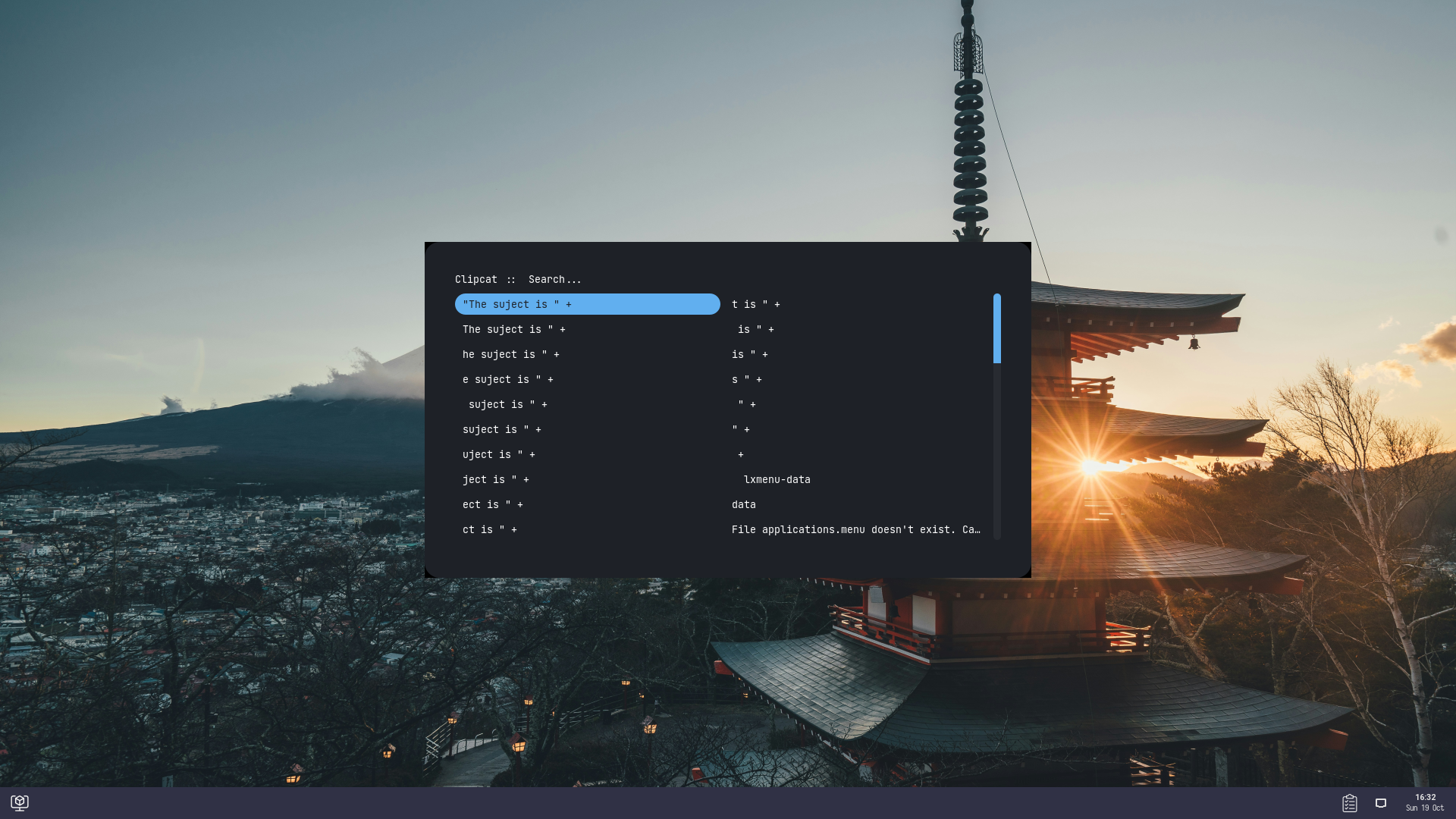
Task: Focus the Clipcat Search field
Action: click(x=762, y=280)
